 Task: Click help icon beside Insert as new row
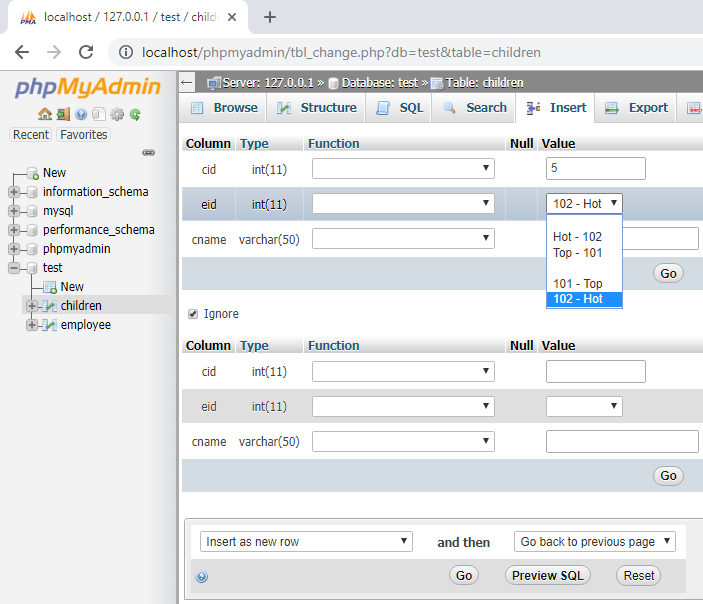click(x=201, y=576)
